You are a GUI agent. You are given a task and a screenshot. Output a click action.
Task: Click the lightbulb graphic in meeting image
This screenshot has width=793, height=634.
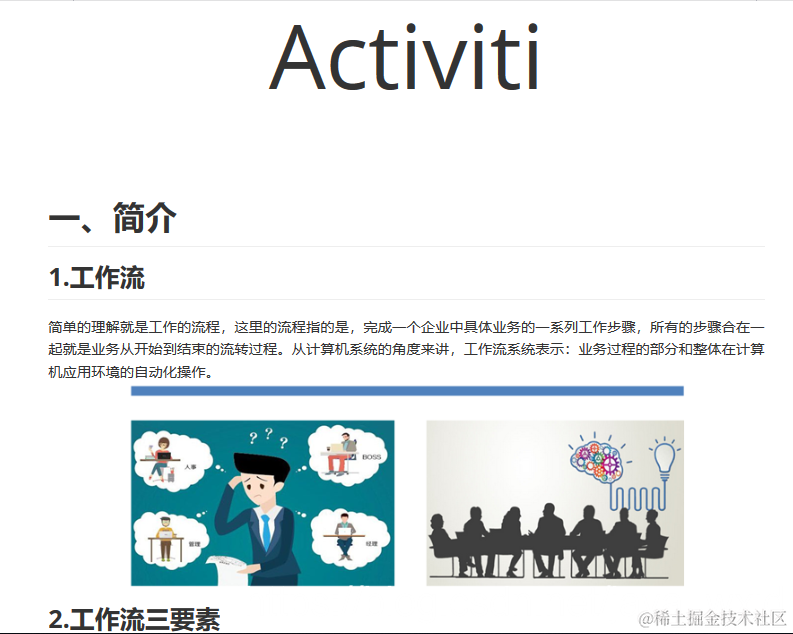[665, 459]
